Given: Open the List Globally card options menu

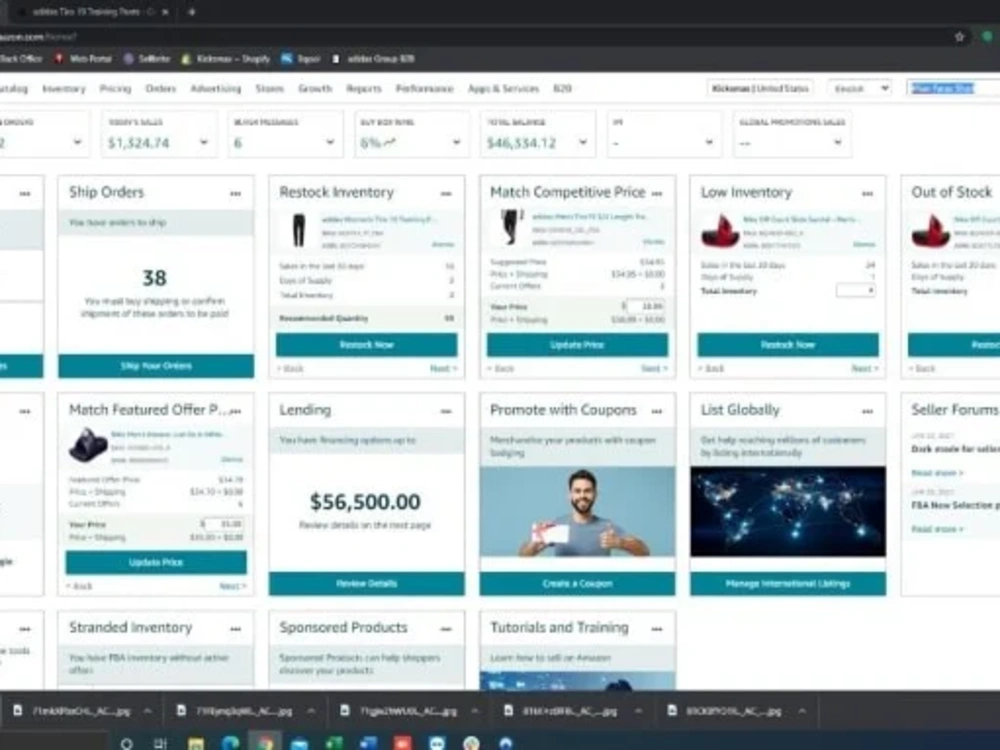Looking at the screenshot, I should click(867, 411).
